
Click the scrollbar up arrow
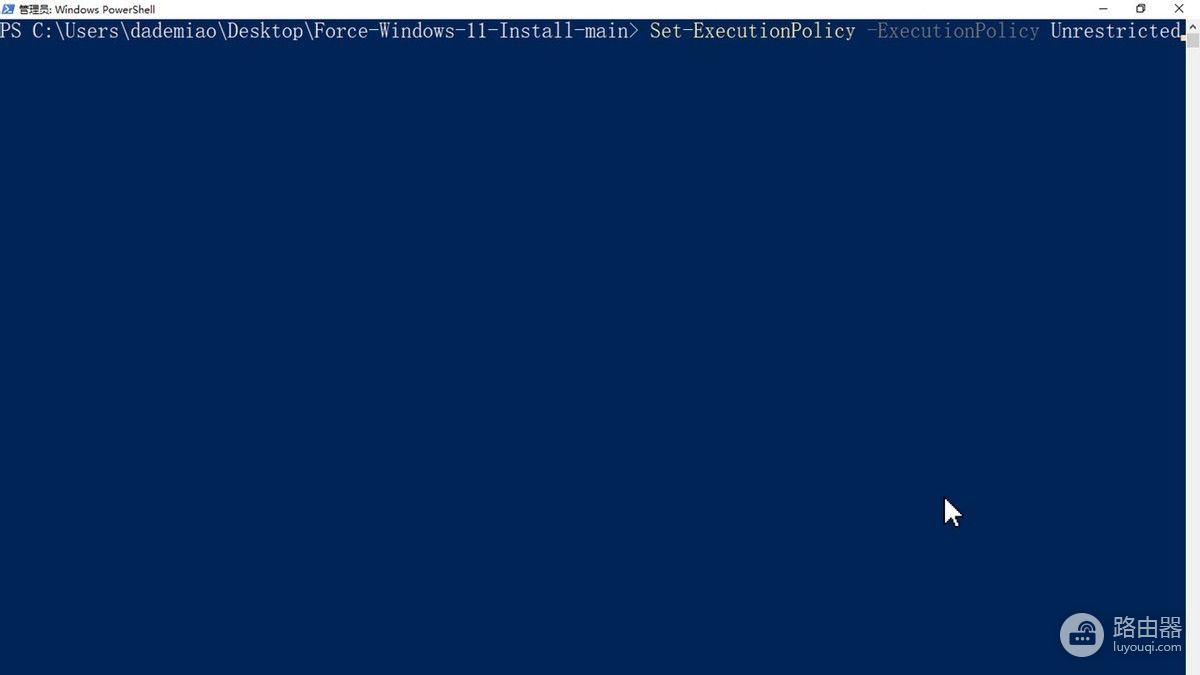(1192, 24)
